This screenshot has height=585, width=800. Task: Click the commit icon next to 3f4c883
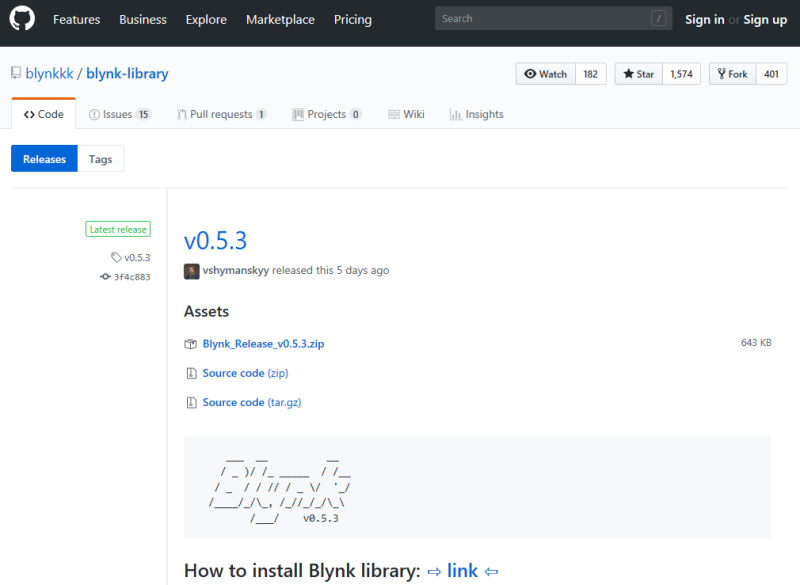[x=105, y=277]
